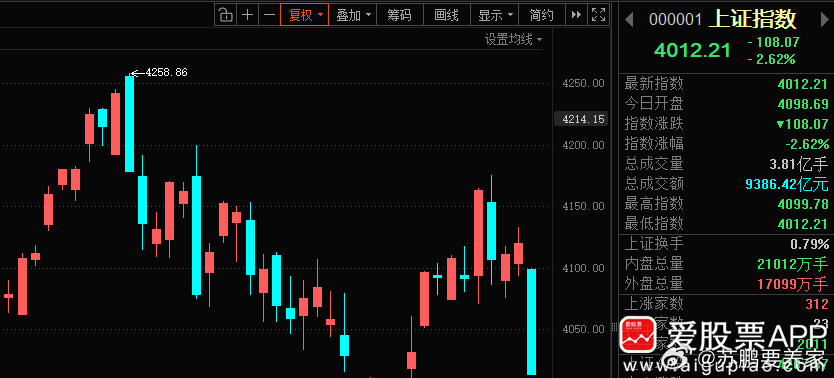
Task: Select the 内盘总量 value 21012万手
Action: click(793, 264)
